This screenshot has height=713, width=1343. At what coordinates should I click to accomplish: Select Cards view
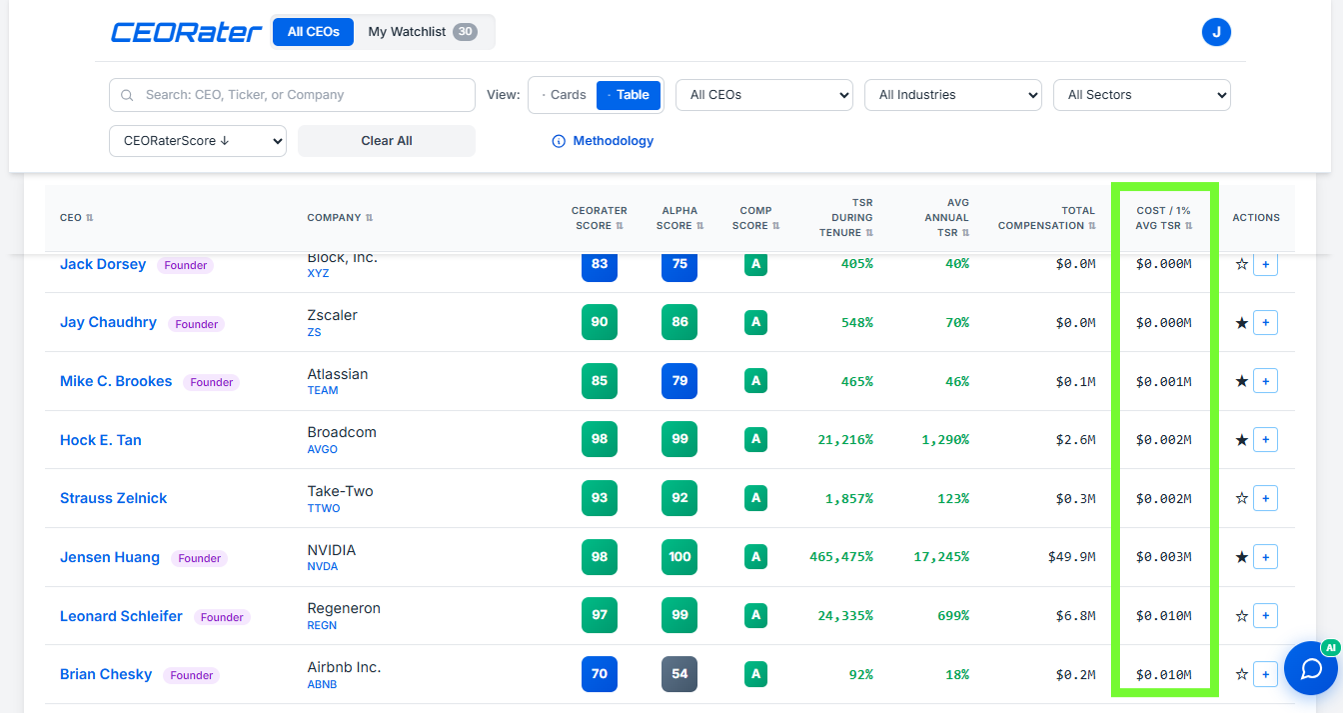(x=563, y=95)
